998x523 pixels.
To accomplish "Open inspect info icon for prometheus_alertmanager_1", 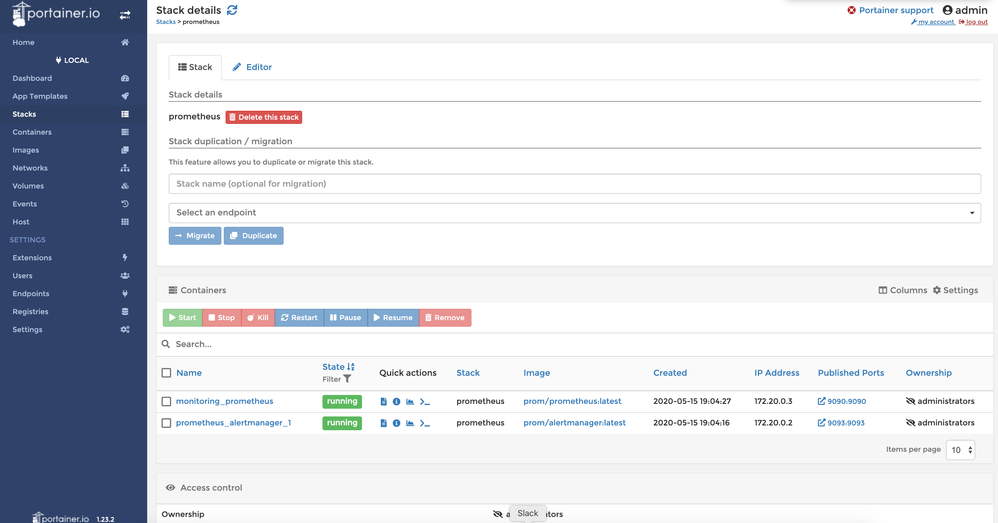I will [x=397, y=423].
